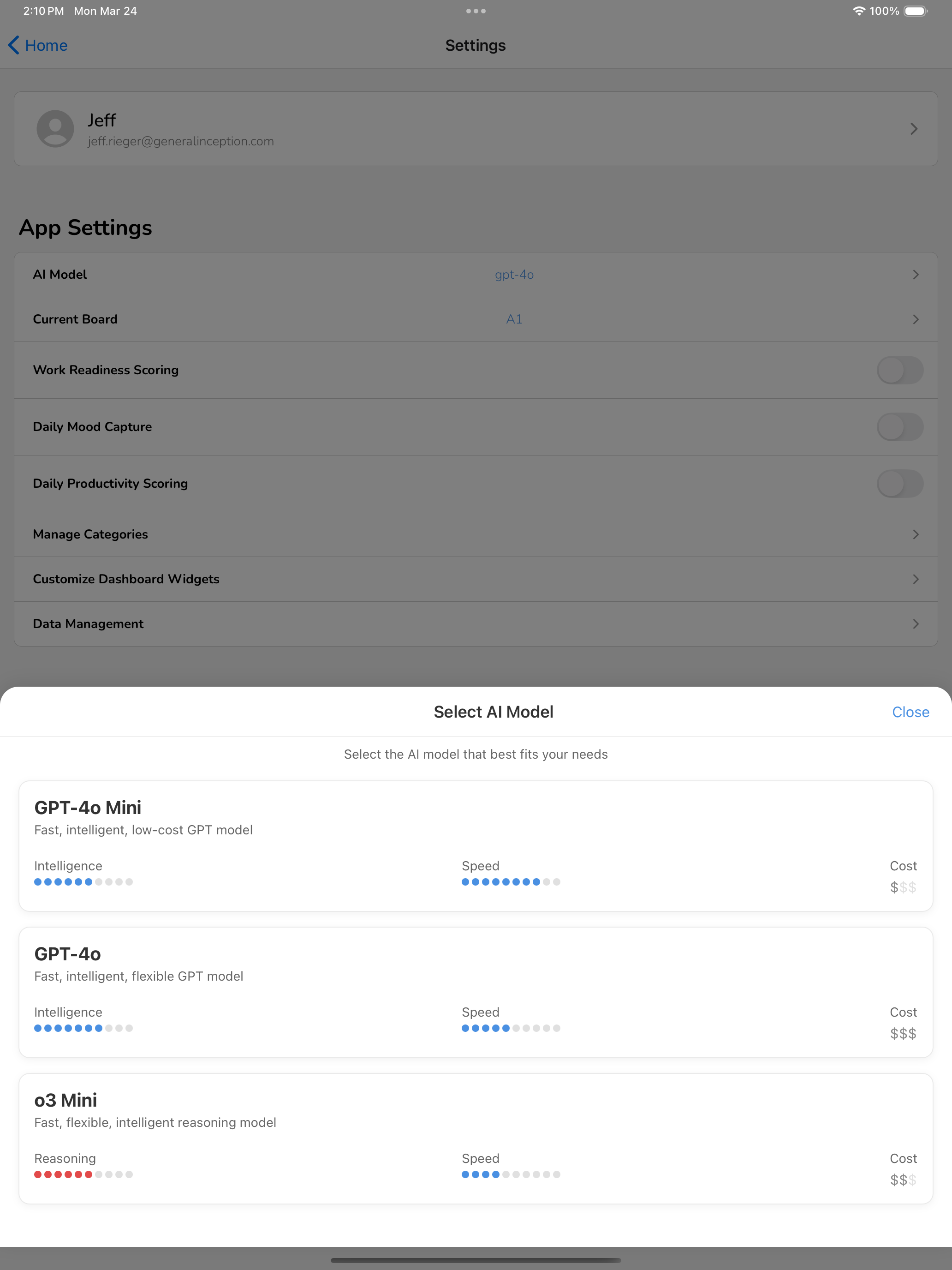
Task: Open the Manage Categories entry
Action: [x=476, y=534]
